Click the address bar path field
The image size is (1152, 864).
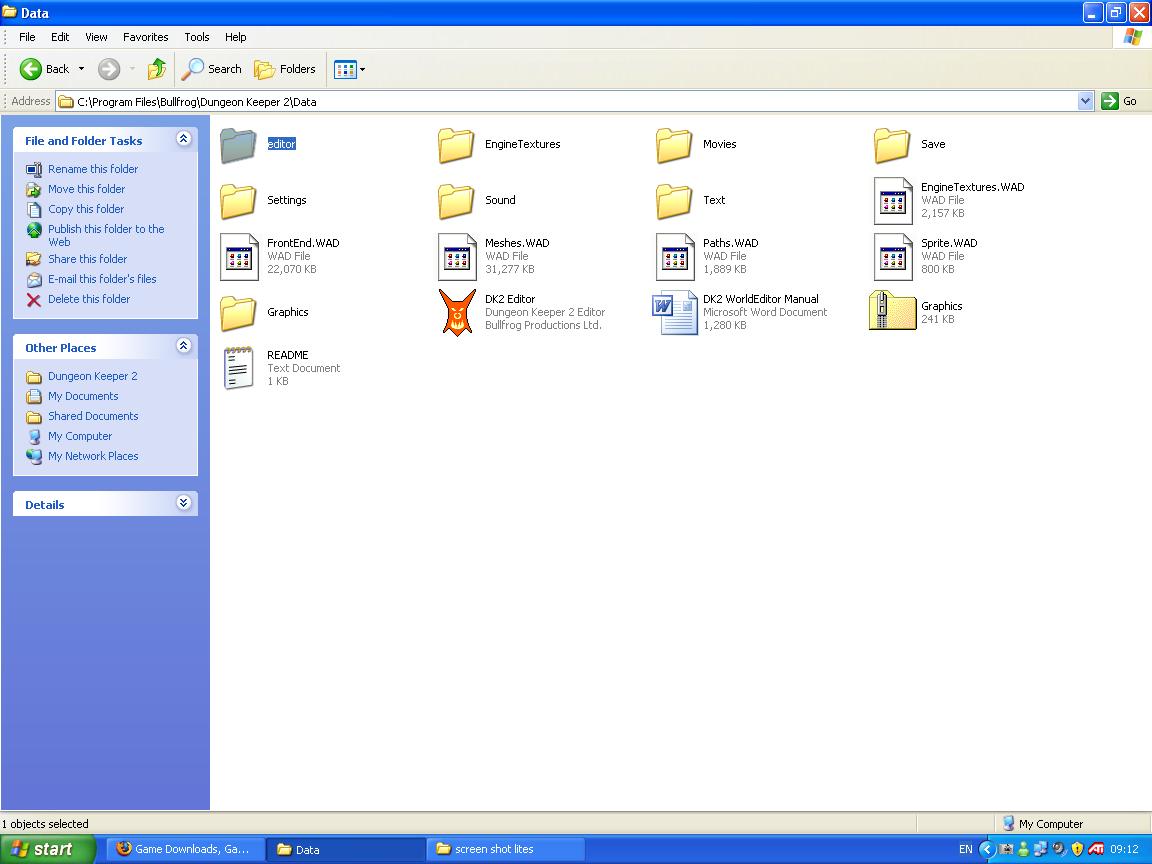[570, 101]
